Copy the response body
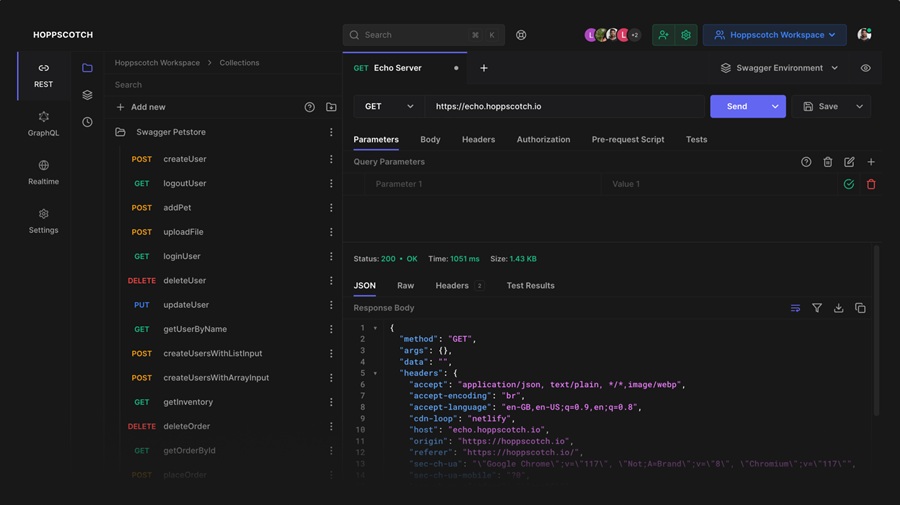Screen dimensions: 900x505 (860, 308)
